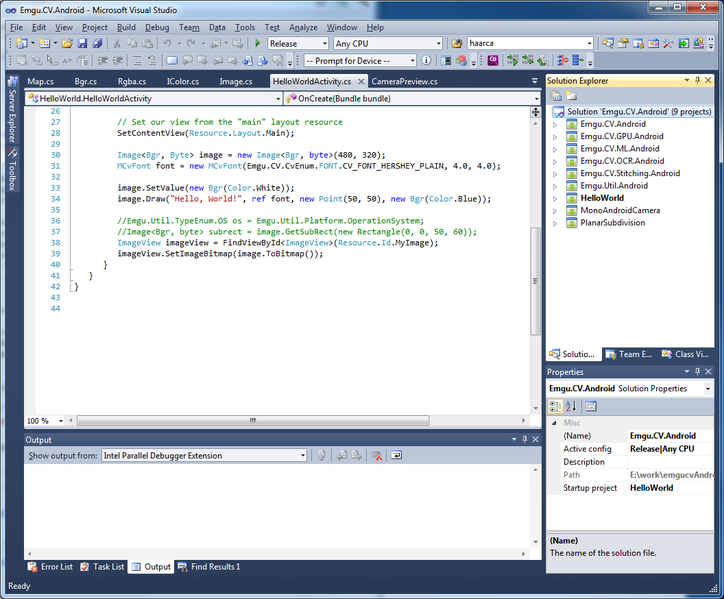Collapse the Misc category in Properties
The width and height of the screenshot is (724, 599).
554,423
